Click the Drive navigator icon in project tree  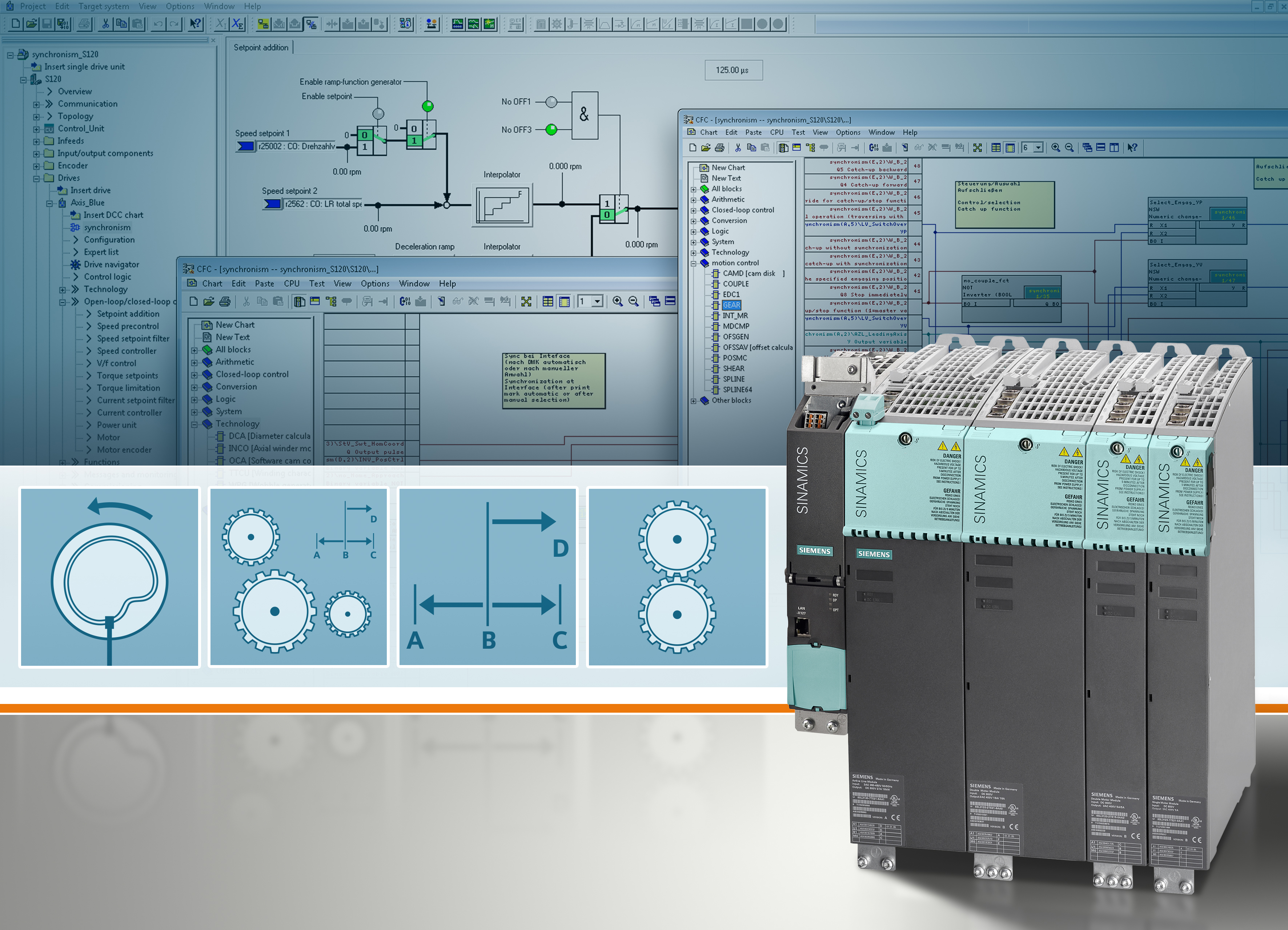[75, 265]
